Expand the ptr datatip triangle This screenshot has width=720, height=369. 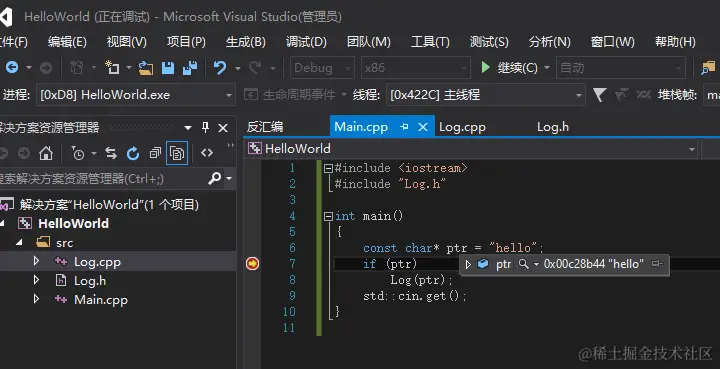(468, 264)
